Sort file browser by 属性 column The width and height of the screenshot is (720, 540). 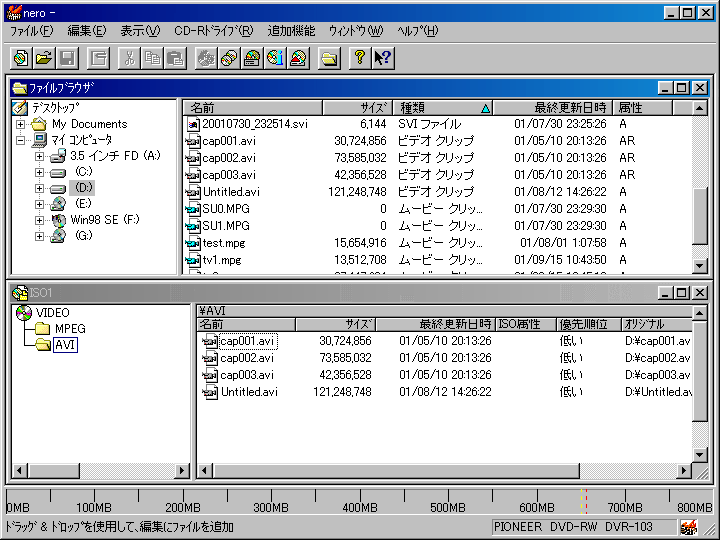(x=643, y=108)
